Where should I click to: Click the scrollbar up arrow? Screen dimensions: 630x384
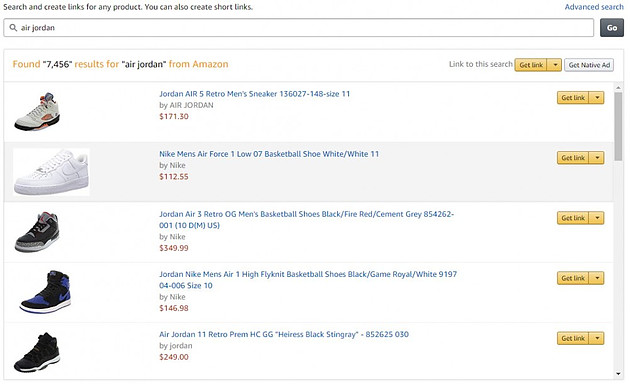618,87
